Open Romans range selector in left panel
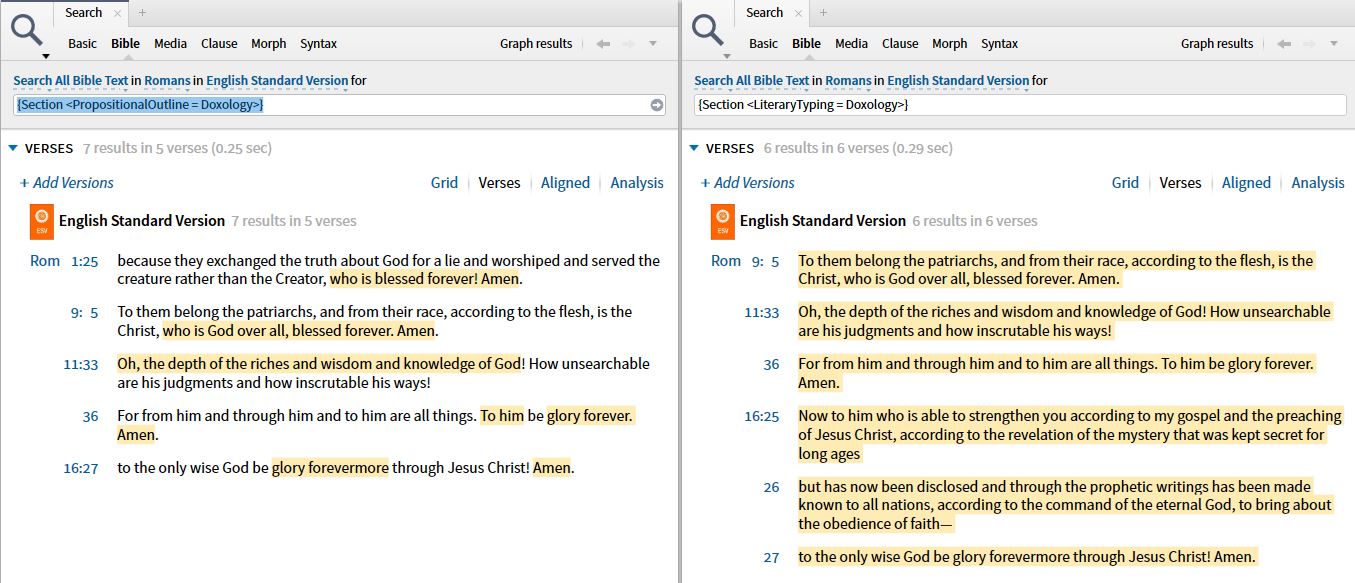The height and width of the screenshot is (583, 1355). pos(167,81)
